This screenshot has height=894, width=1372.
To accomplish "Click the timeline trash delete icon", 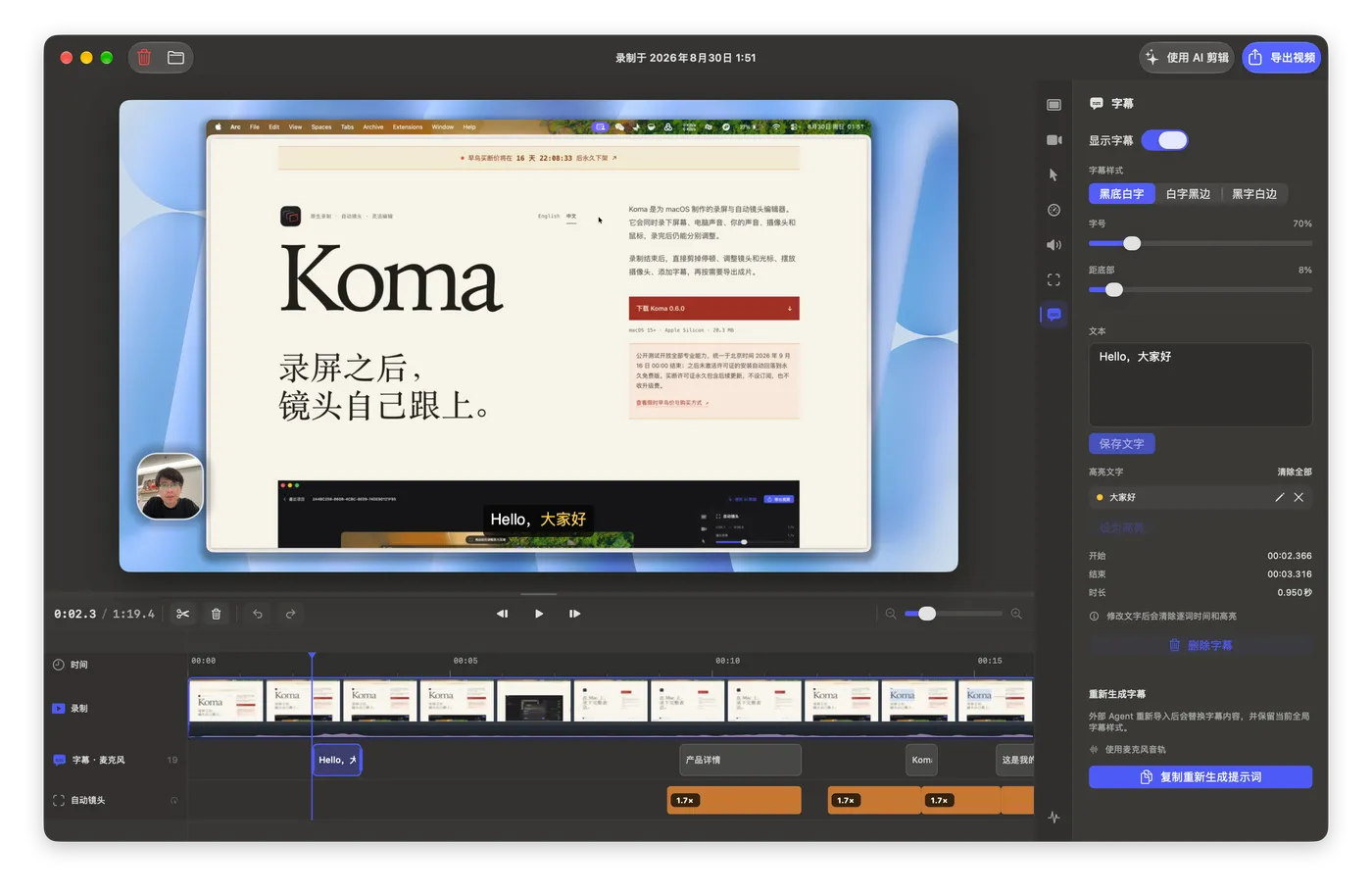I will 217,614.
